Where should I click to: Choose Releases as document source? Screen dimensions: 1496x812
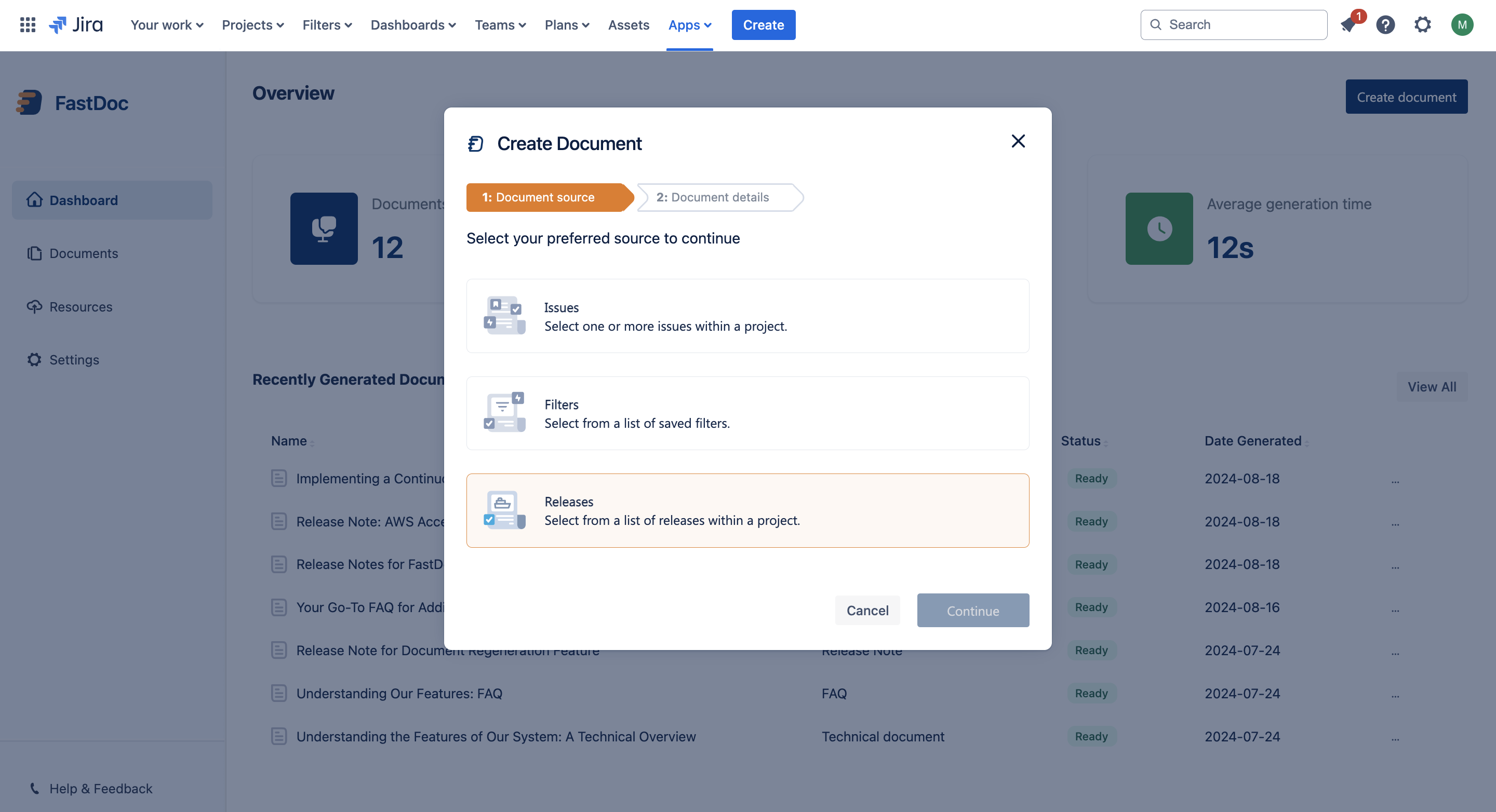pos(747,510)
